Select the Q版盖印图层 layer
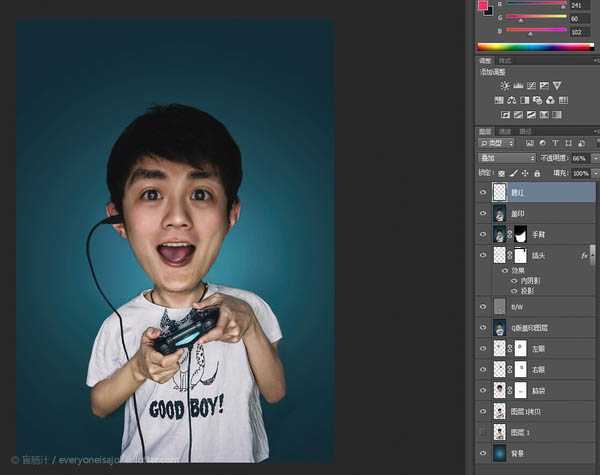600x475 pixels. click(535, 328)
